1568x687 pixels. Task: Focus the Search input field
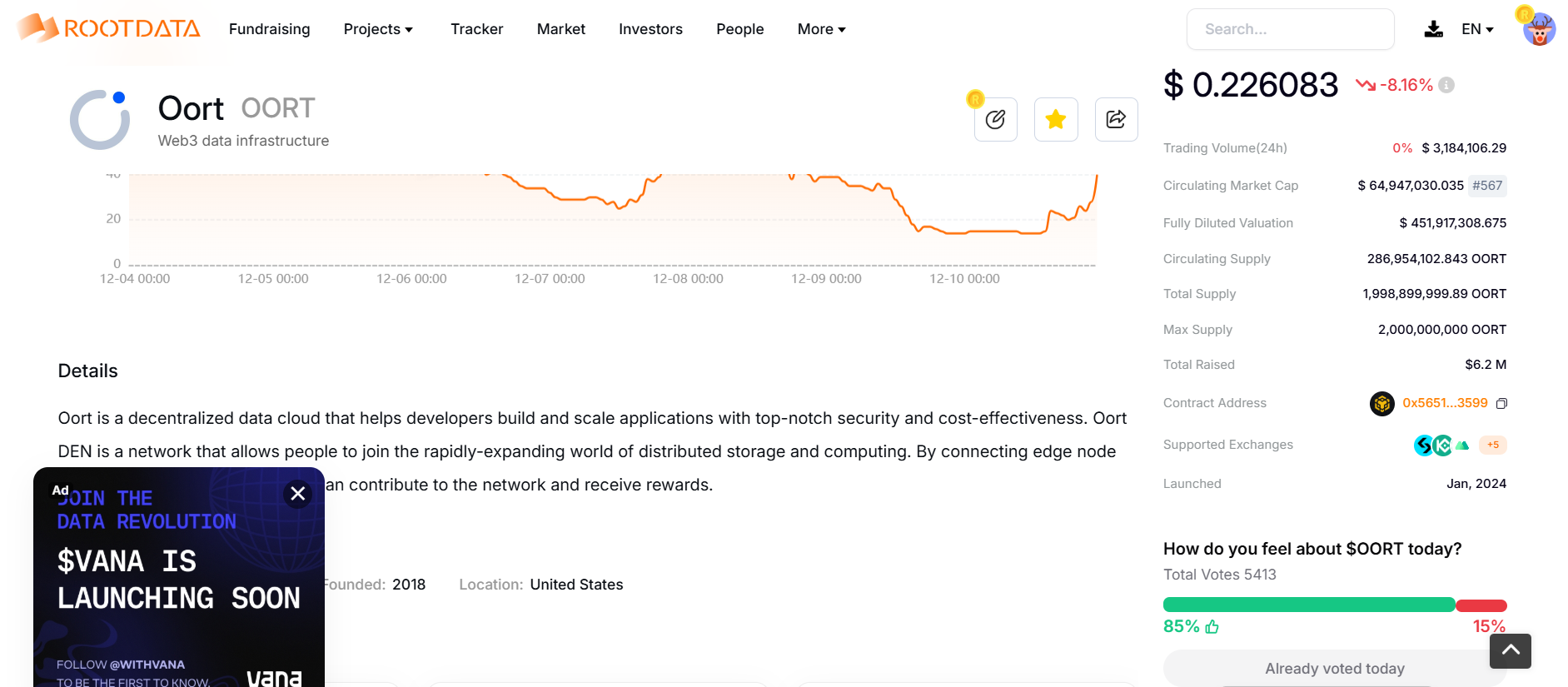tap(1291, 29)
